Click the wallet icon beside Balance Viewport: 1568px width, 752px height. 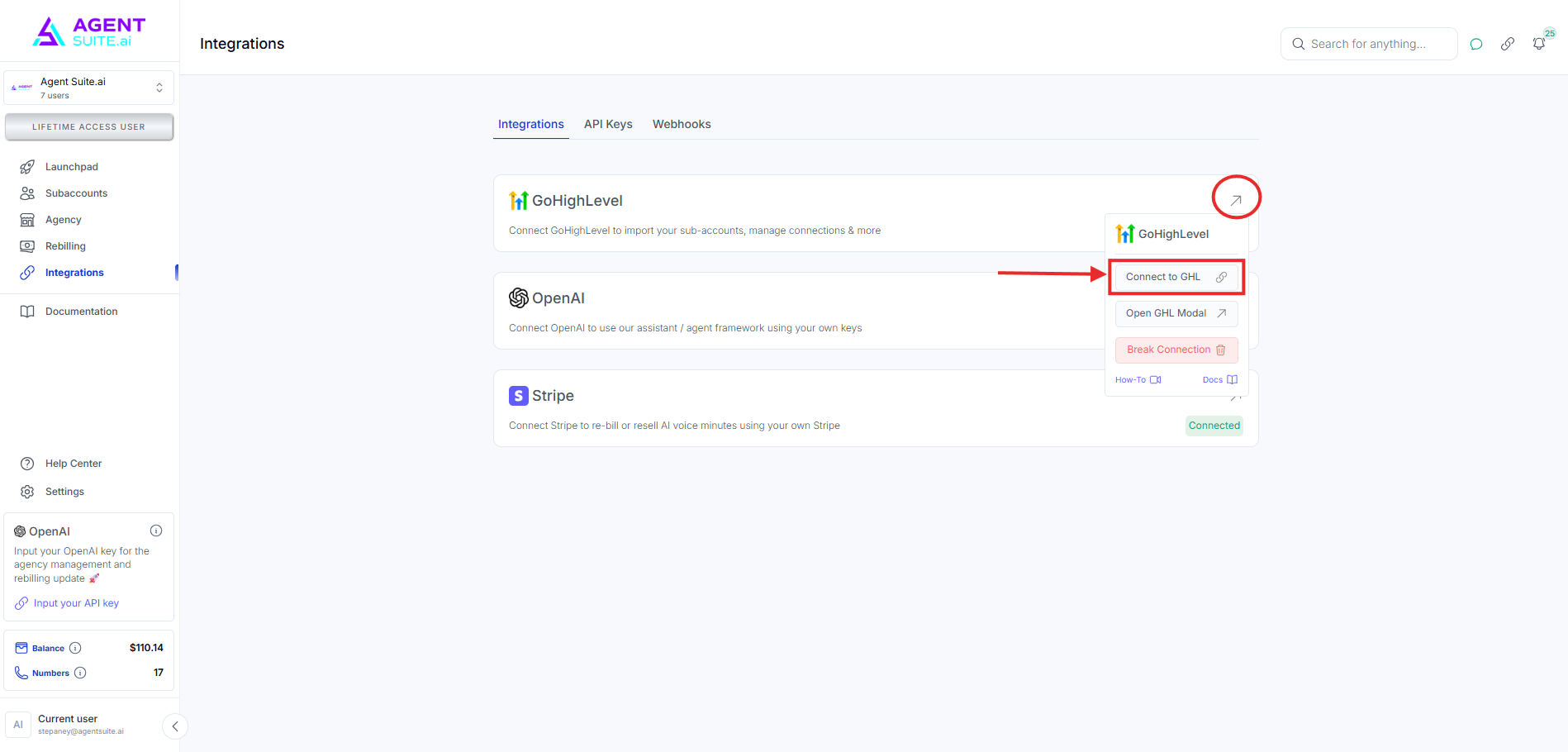coord(21,648)
